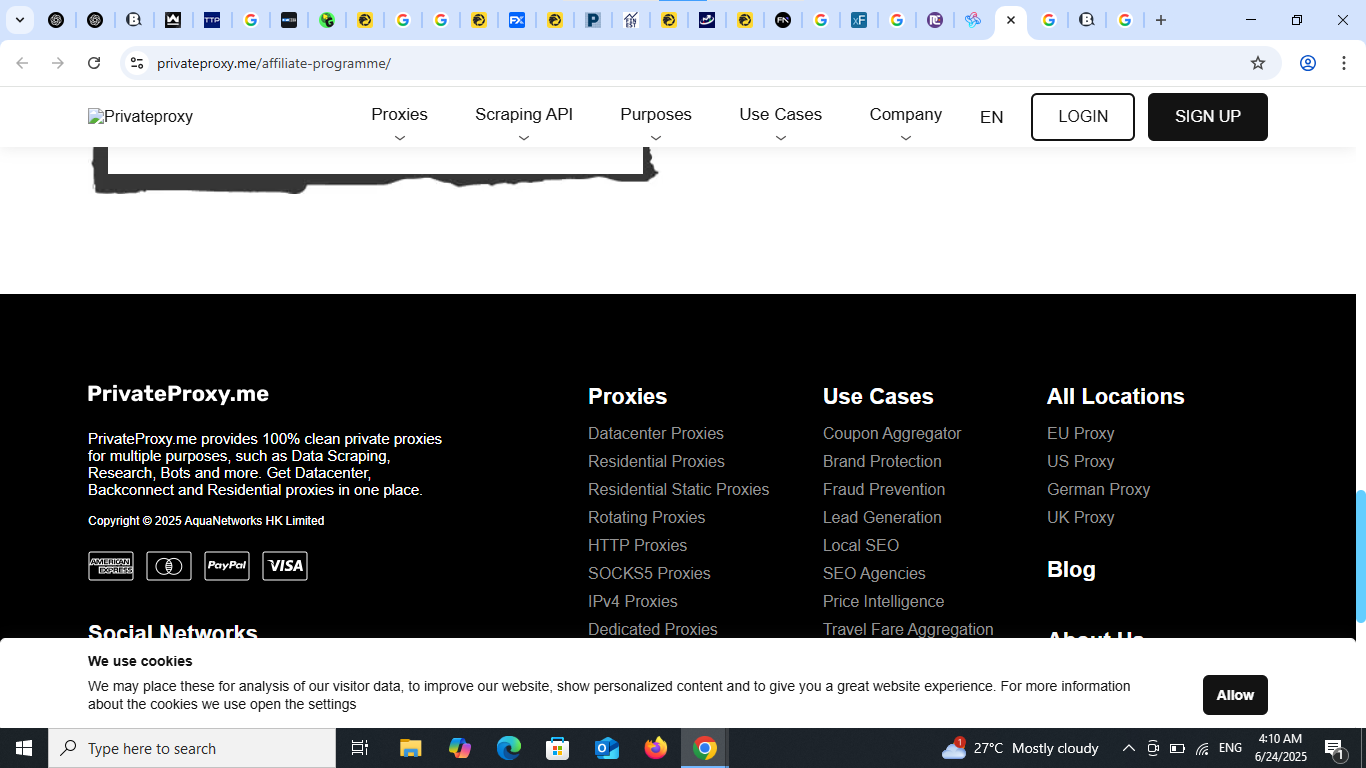Open the SOCKS5 Proxies link
The image size is (1366, 768).
[649, 573]
